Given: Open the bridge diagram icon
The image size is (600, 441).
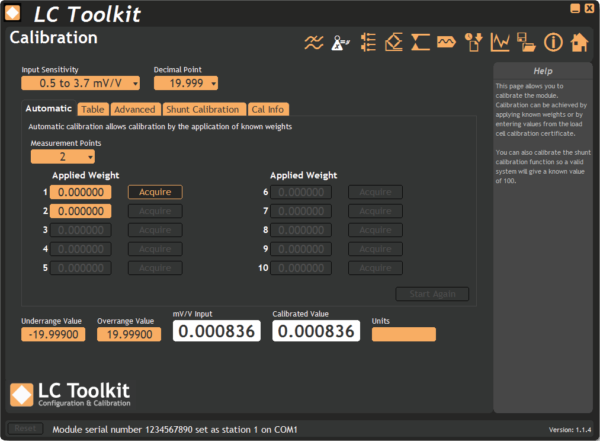Looking at the screenshot, I should [394, 42].
